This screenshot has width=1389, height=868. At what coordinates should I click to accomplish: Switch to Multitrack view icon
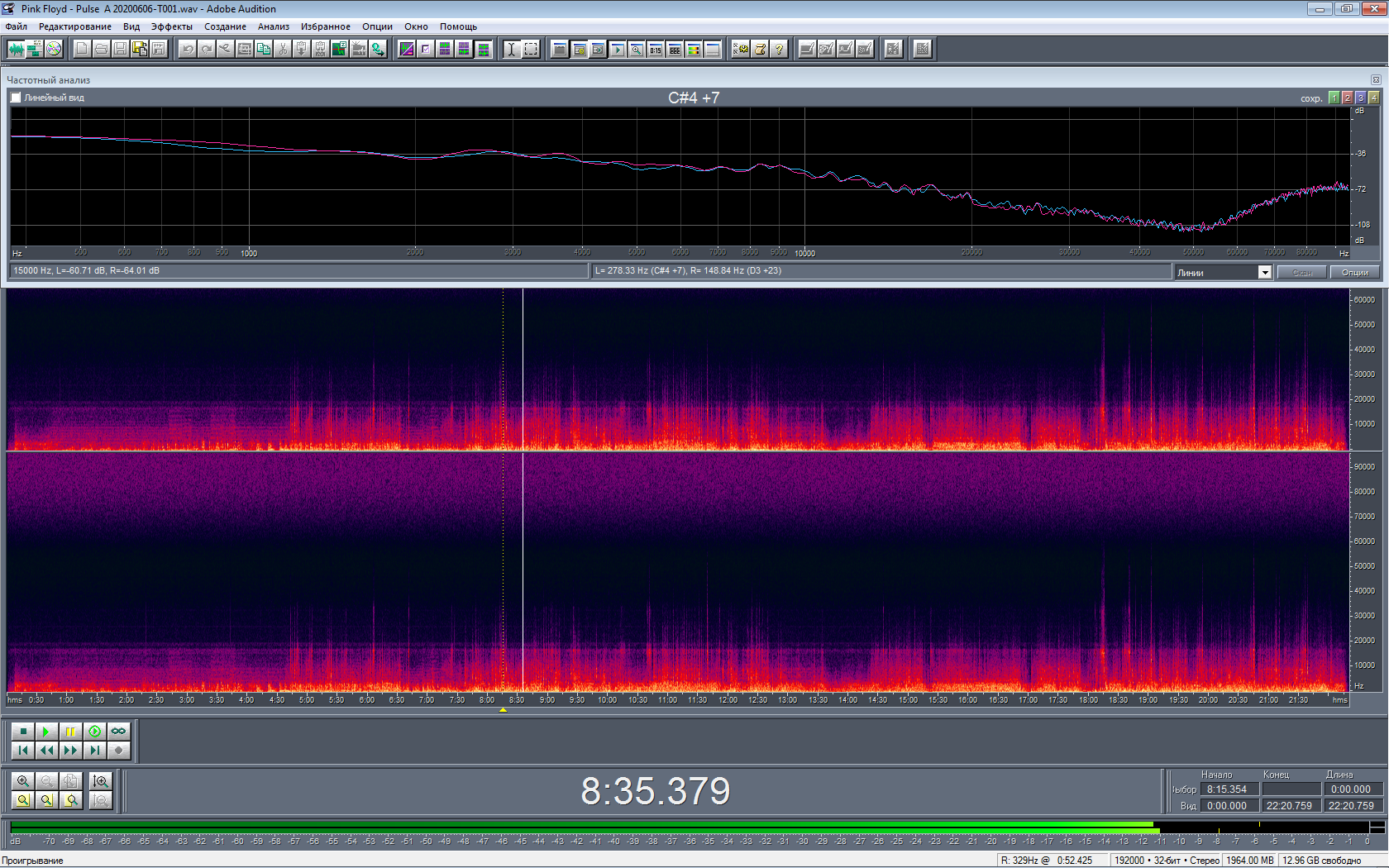35,49
